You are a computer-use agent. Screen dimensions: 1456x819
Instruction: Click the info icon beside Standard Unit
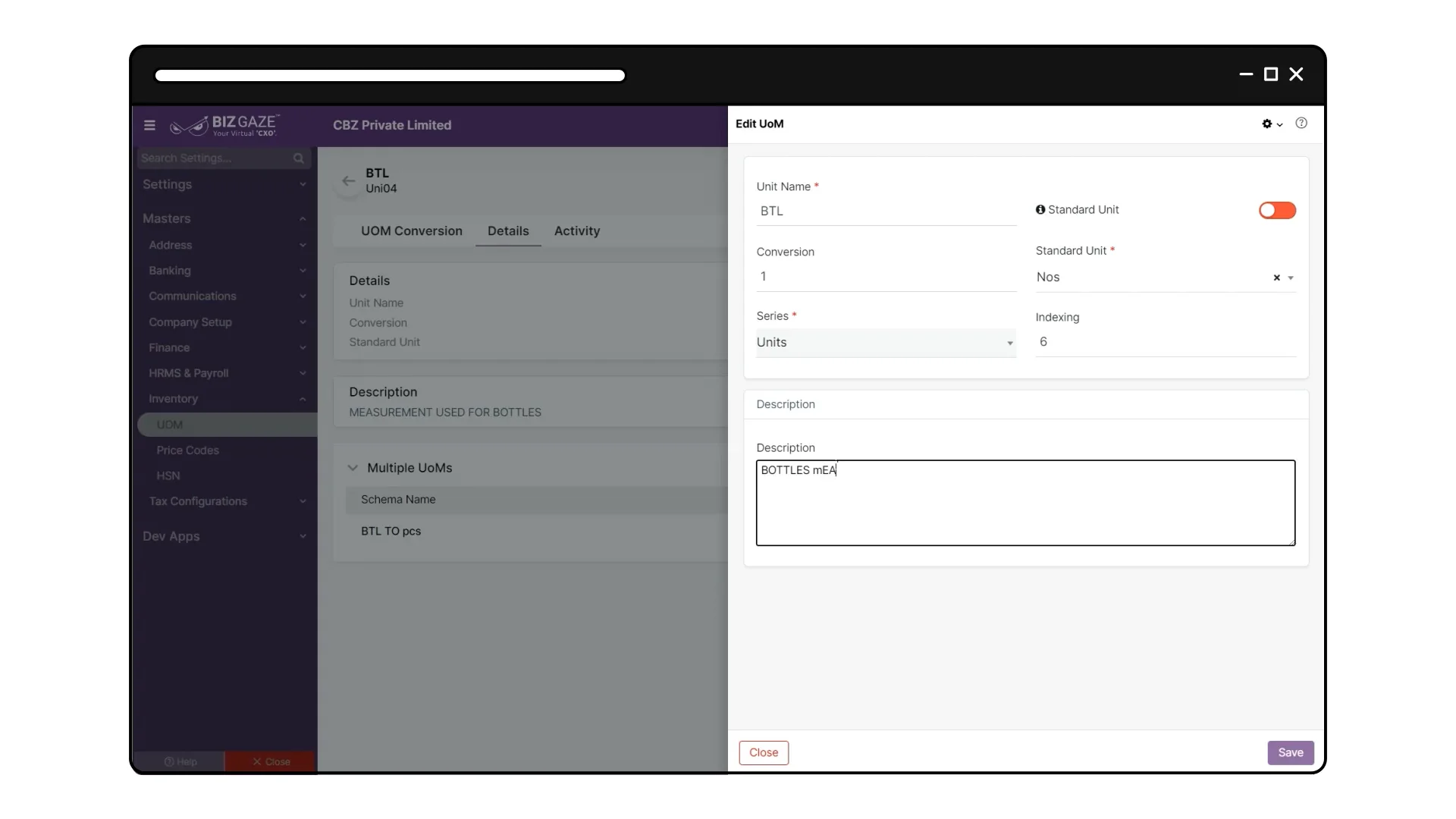pos(1040,209)
